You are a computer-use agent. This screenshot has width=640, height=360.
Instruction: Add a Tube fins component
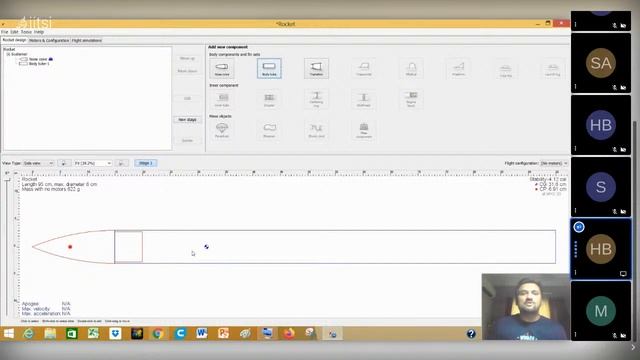(506, 70)
